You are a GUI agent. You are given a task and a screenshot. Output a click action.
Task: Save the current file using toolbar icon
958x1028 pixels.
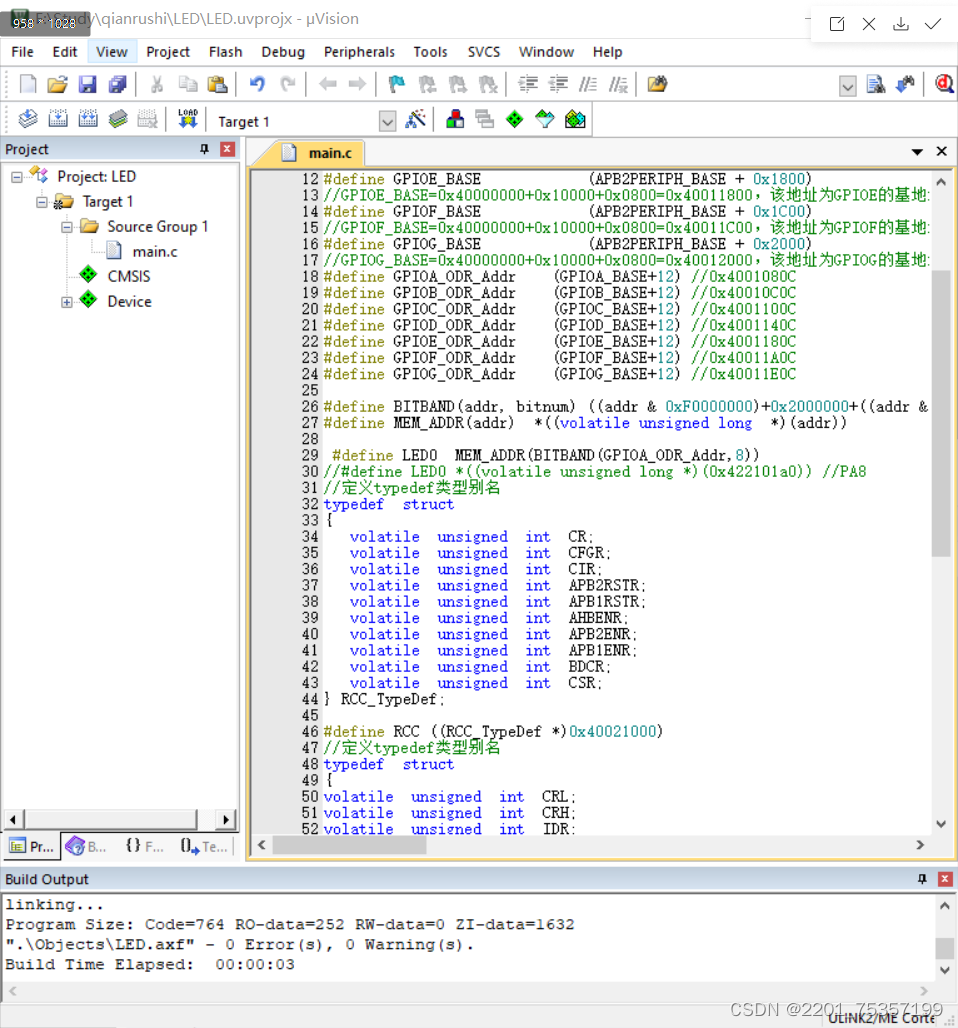coord(88,85)
